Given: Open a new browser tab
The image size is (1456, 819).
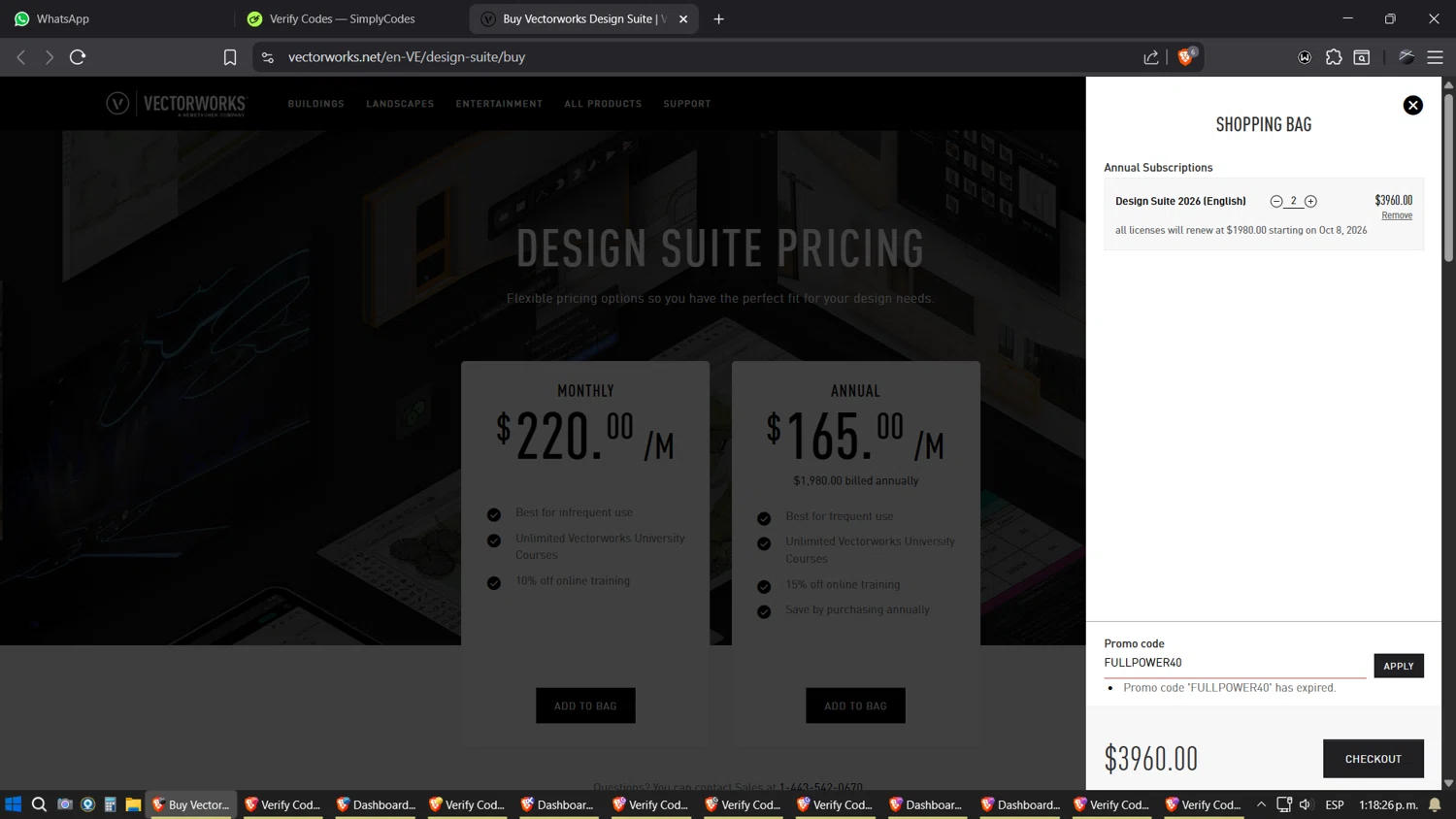Looking at the screenshot, I should 718,18.
